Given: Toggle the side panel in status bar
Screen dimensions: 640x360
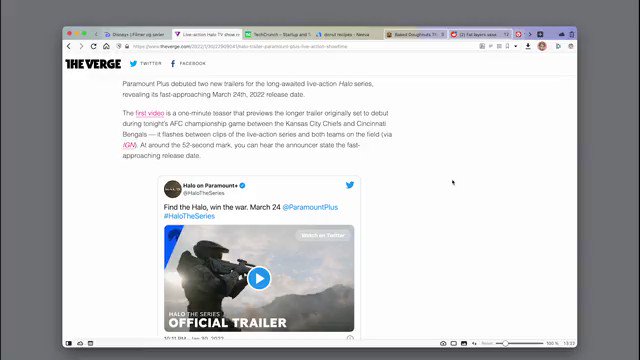Looking at the screenshot, I should point(69,343).
